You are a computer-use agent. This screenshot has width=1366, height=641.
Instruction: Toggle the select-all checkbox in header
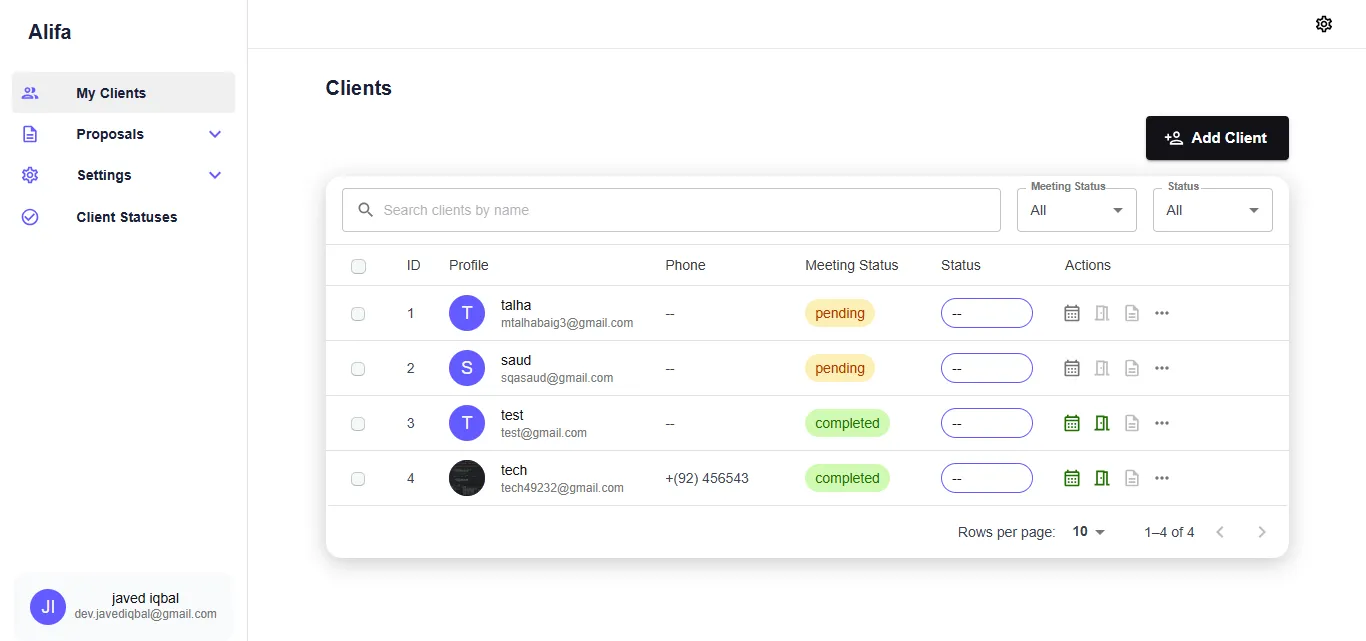[358, 266]
